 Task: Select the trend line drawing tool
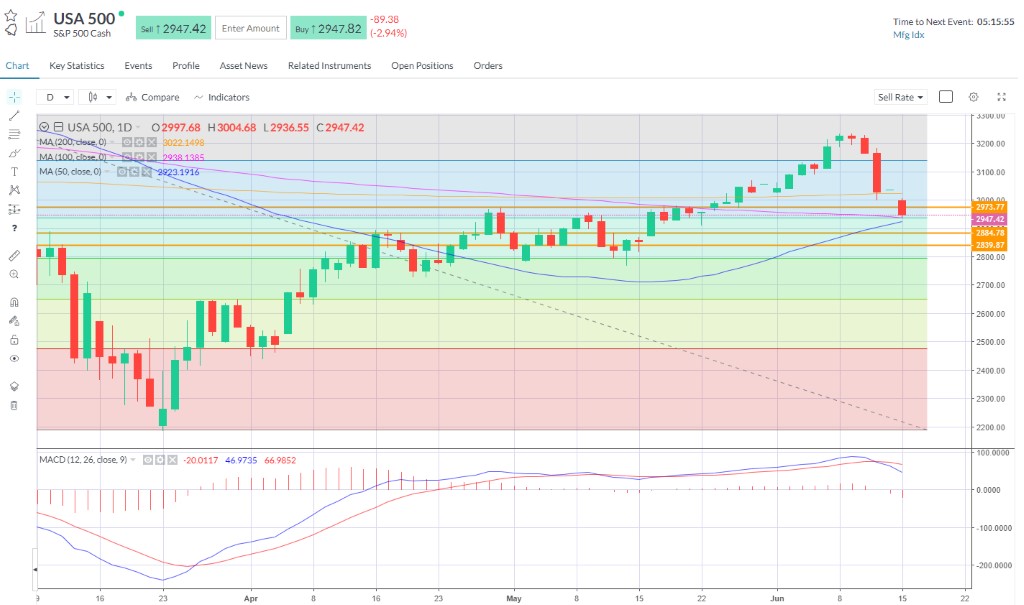point(14,115)
